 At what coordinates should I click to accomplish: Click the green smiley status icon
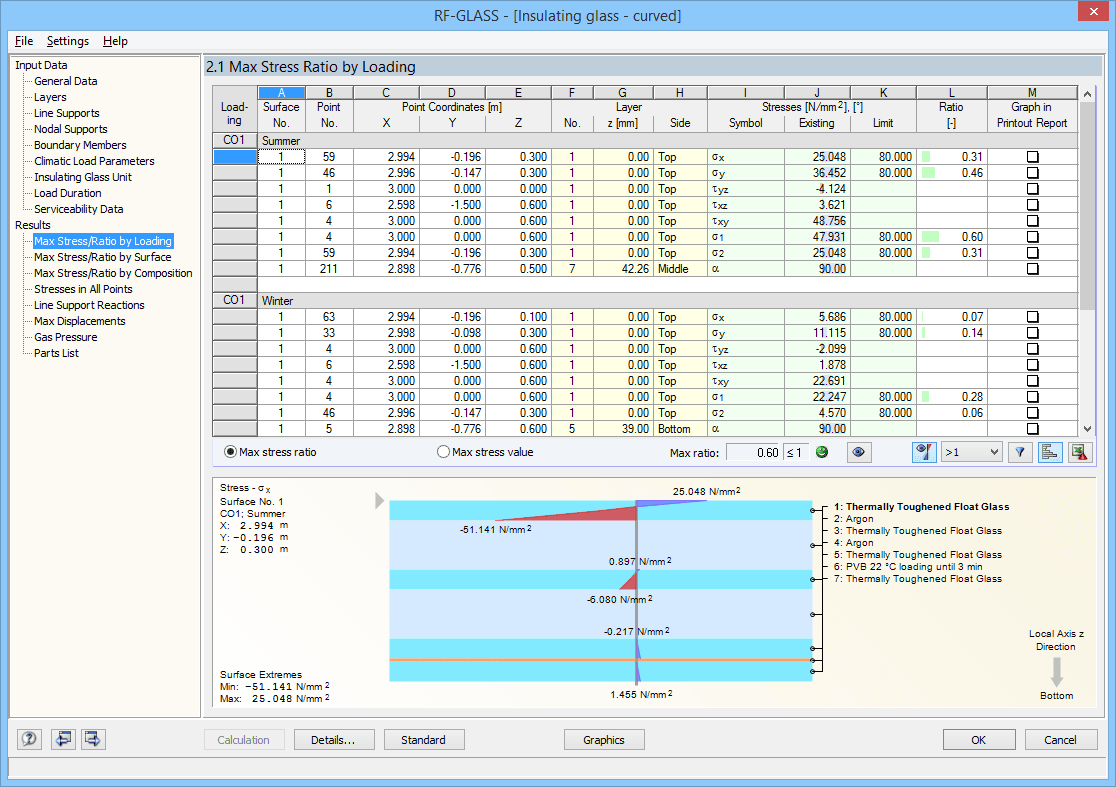tap(822, 453)
